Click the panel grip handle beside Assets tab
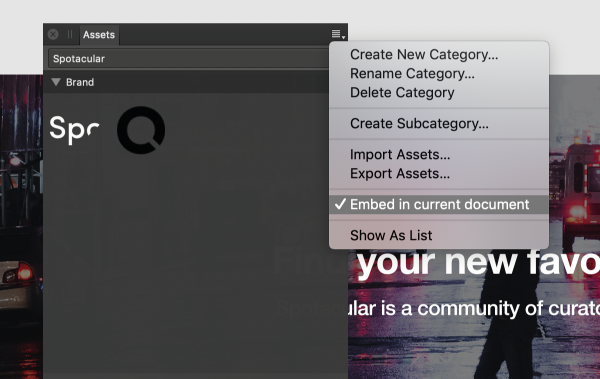 70,34
